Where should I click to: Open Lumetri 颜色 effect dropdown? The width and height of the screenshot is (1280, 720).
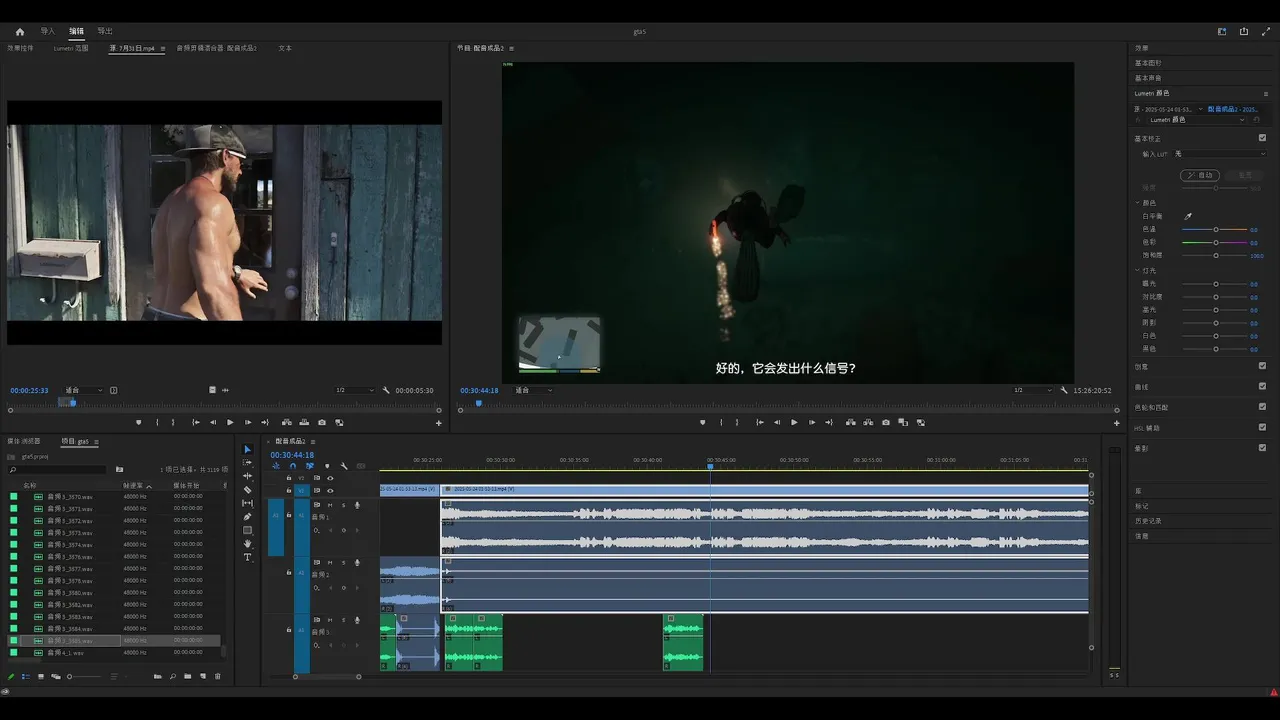[x=1196, y=119]
